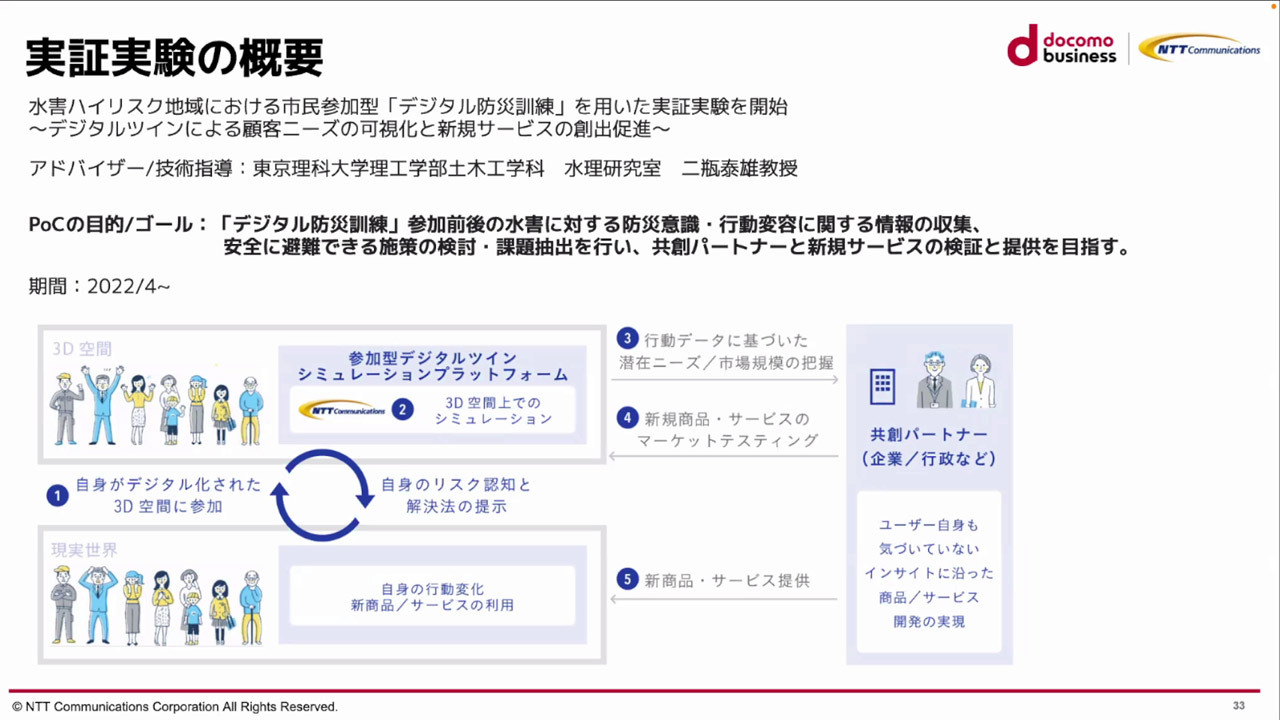Click the people illustration in 3D 空間 panel
The width and height of the screenshot is (1280, 720).
pyautogui.click(x=157, y=404)
